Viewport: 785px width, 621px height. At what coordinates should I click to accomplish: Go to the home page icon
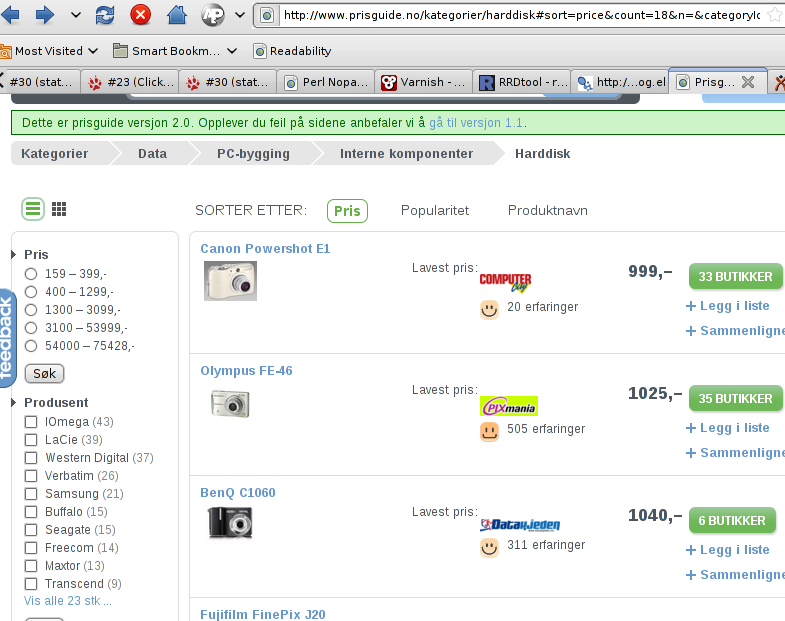click(x=177, y=15)
